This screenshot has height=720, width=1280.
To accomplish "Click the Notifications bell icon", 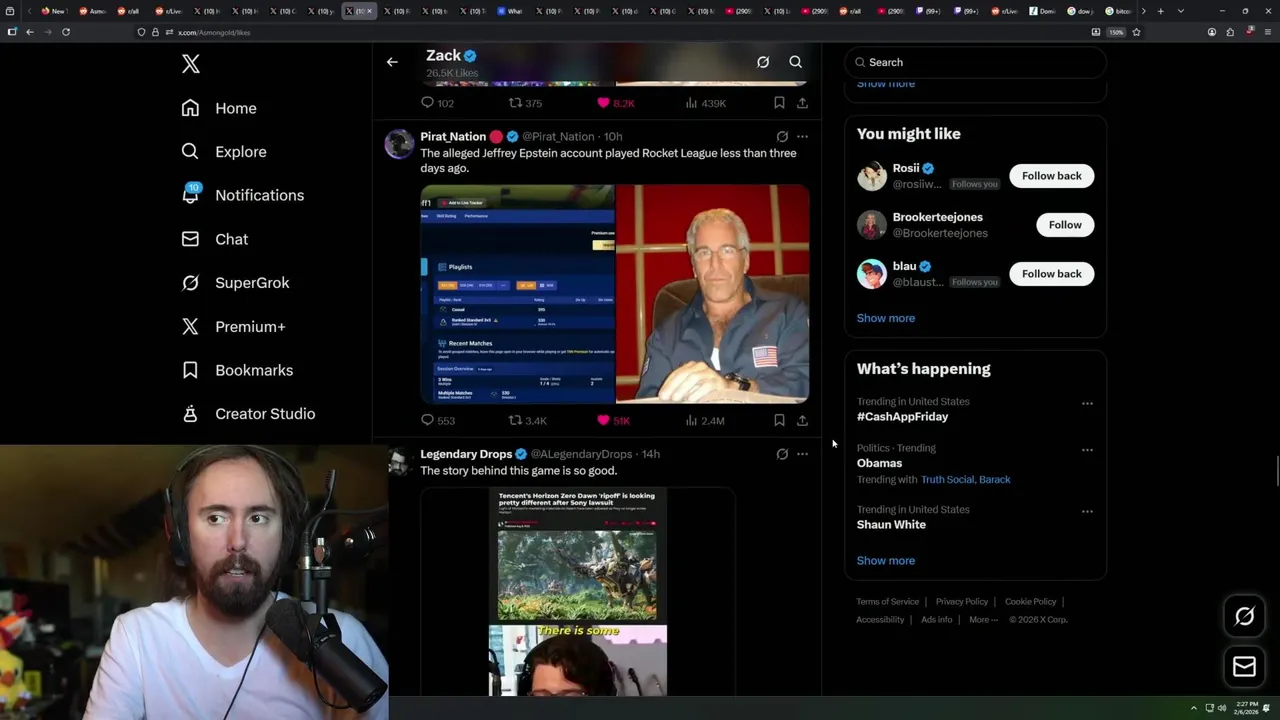I will (x=190, y=195).
